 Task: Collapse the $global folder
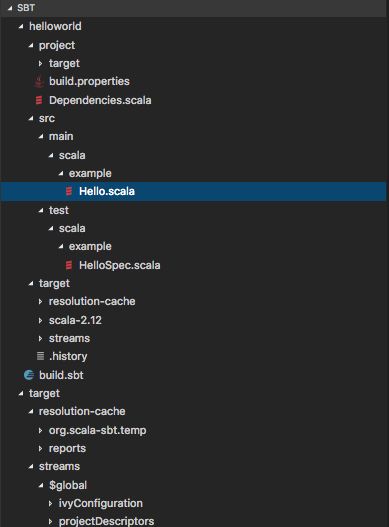(x=41, y=485)
